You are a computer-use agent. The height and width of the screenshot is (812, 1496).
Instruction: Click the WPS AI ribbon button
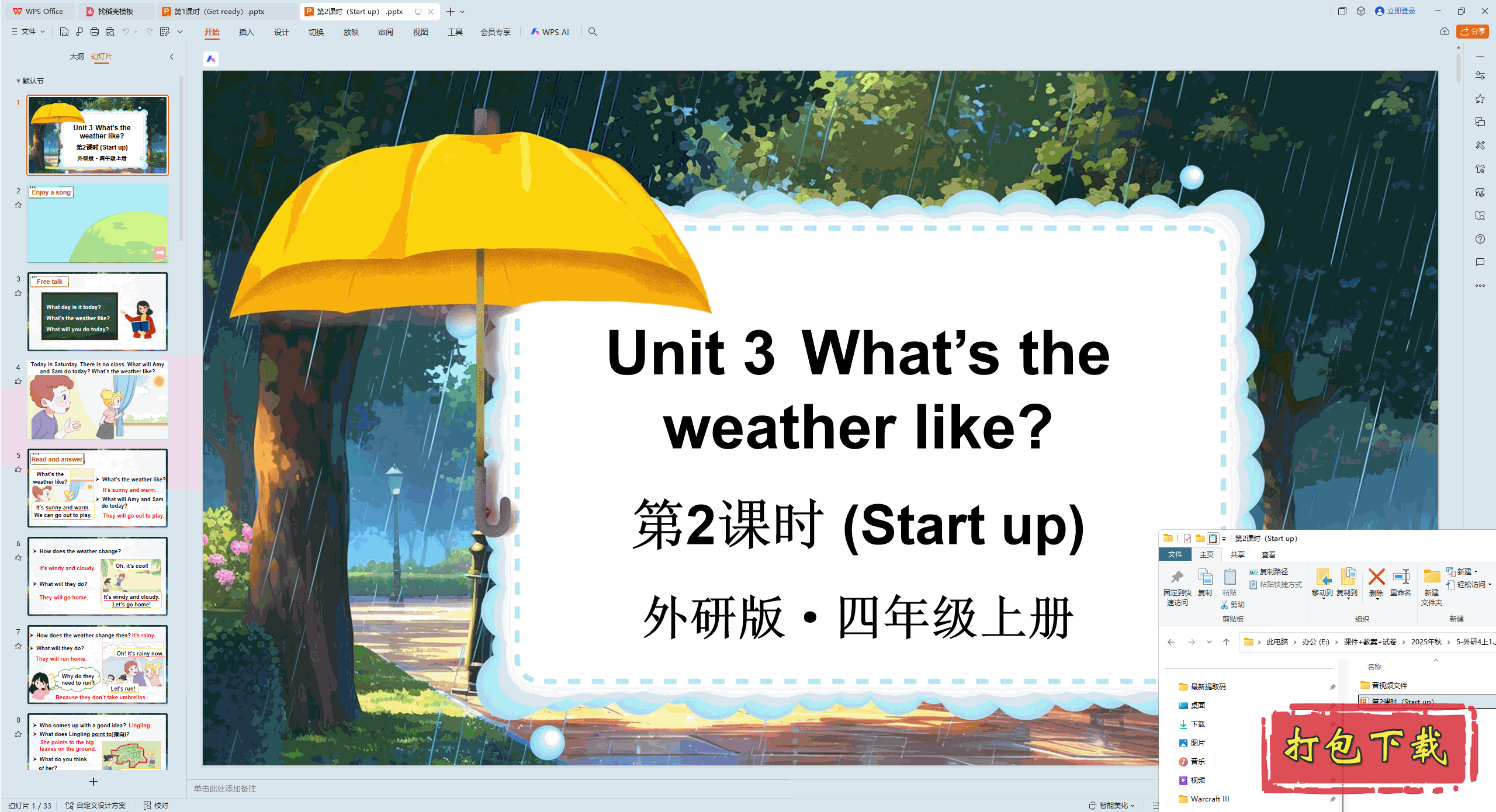(x=550, y=32)
